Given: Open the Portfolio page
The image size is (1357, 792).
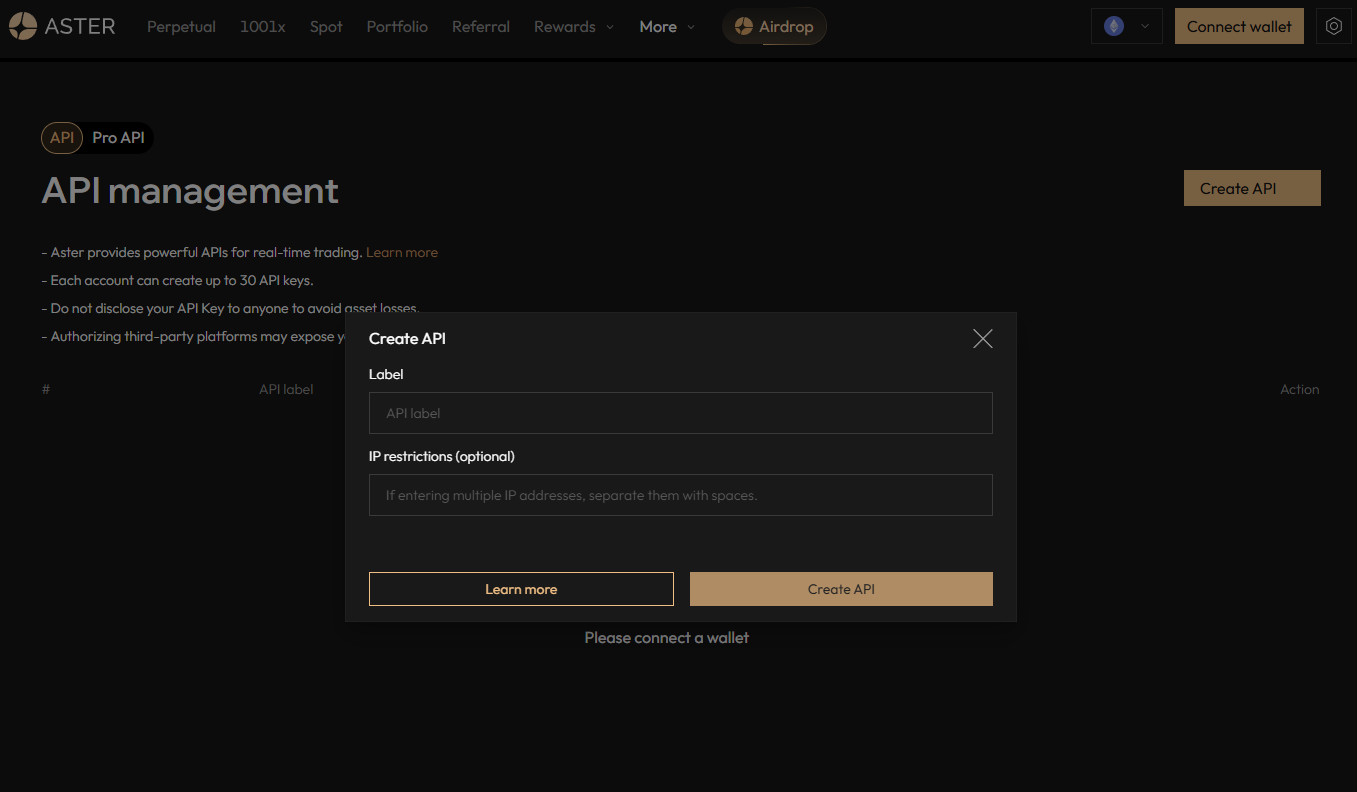Looking at the screenshot, I should [x=397, y=27].
